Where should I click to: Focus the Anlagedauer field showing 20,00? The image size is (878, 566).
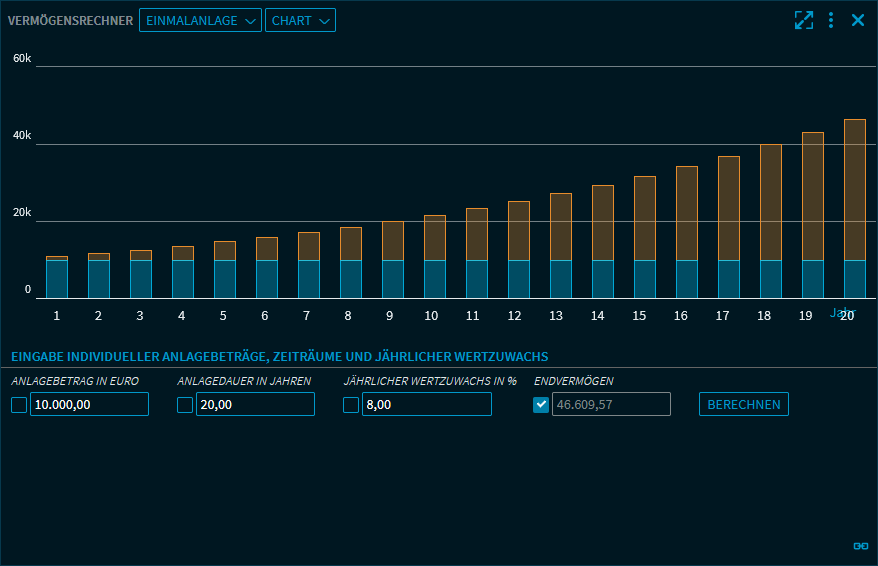click(x=255, y=404)
